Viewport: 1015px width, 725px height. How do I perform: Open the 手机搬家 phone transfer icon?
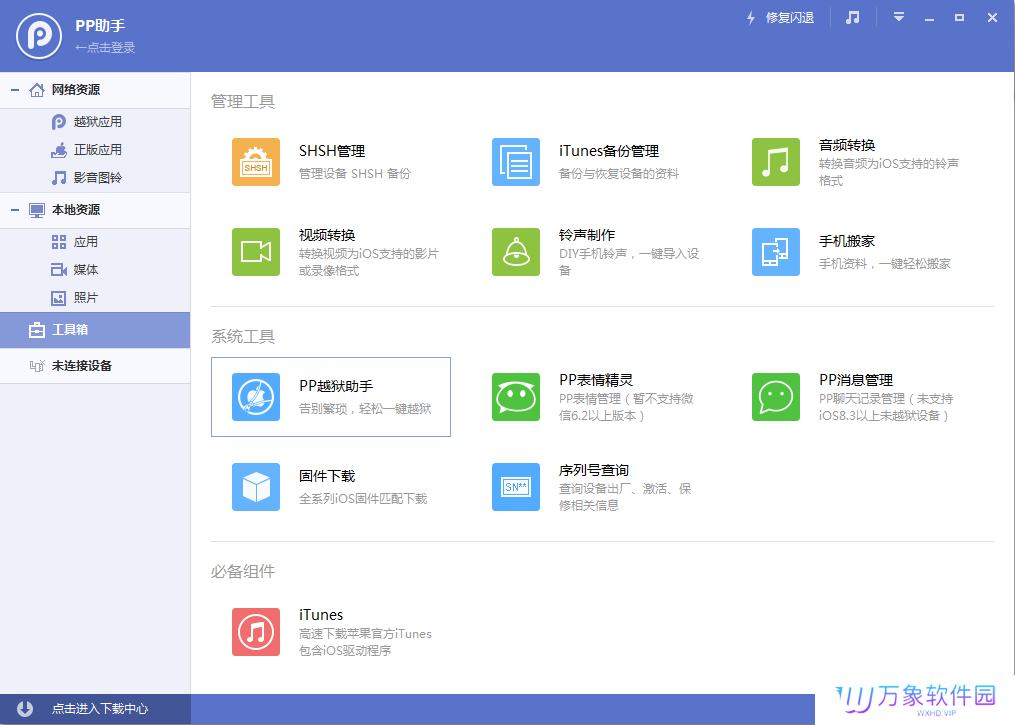pos(775,252)
